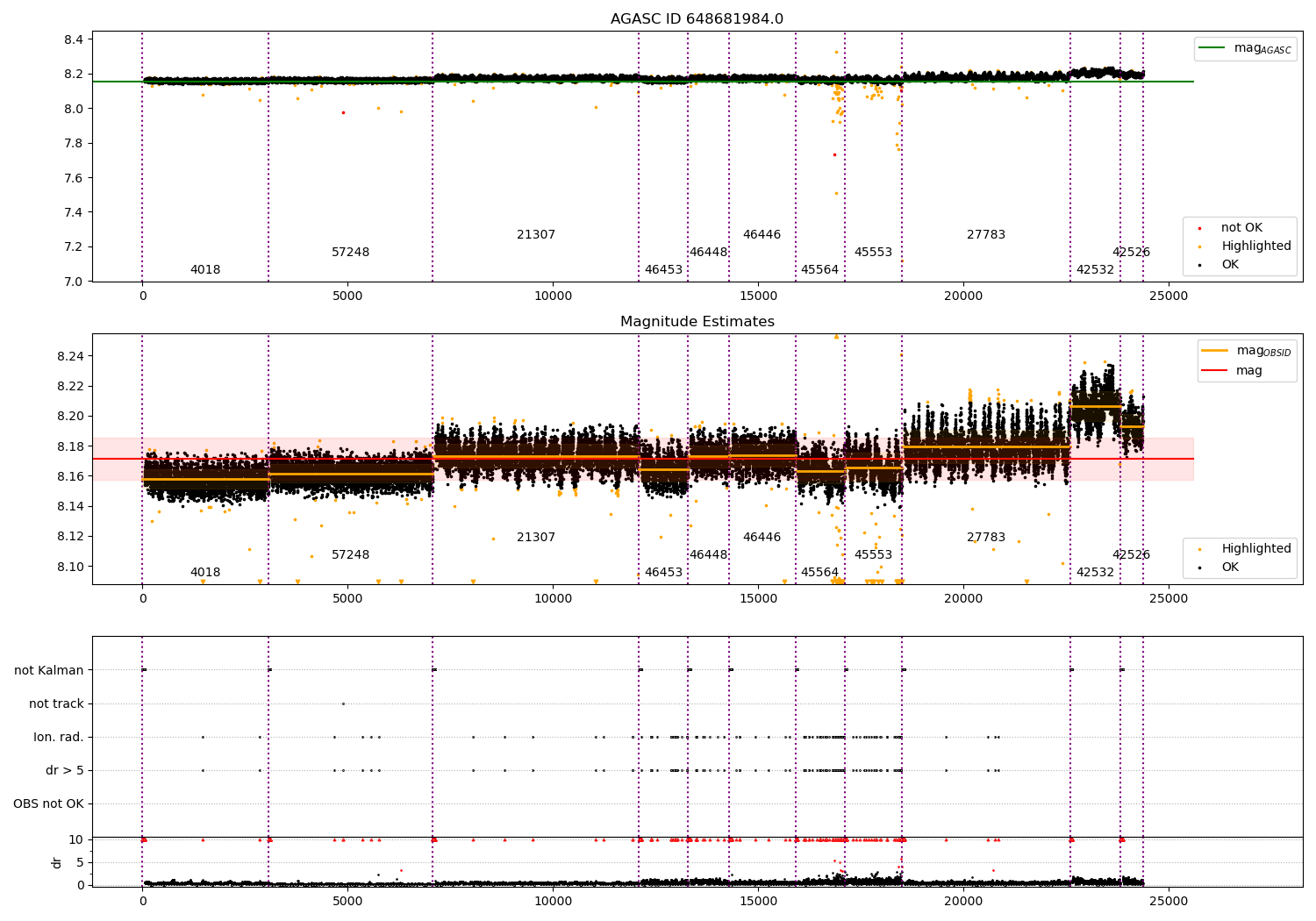
Task: Click the rotated 'dr' y-axis label
Action: [57, 862]
